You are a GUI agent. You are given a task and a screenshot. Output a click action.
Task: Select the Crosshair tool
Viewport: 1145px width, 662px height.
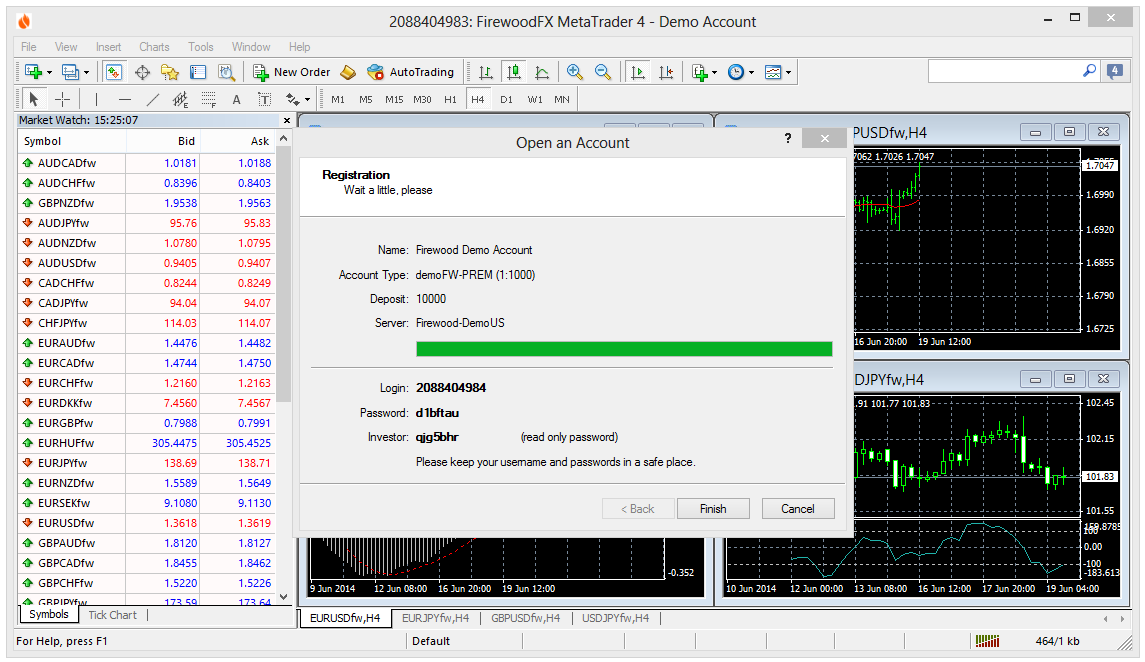(x=62, y=99)
